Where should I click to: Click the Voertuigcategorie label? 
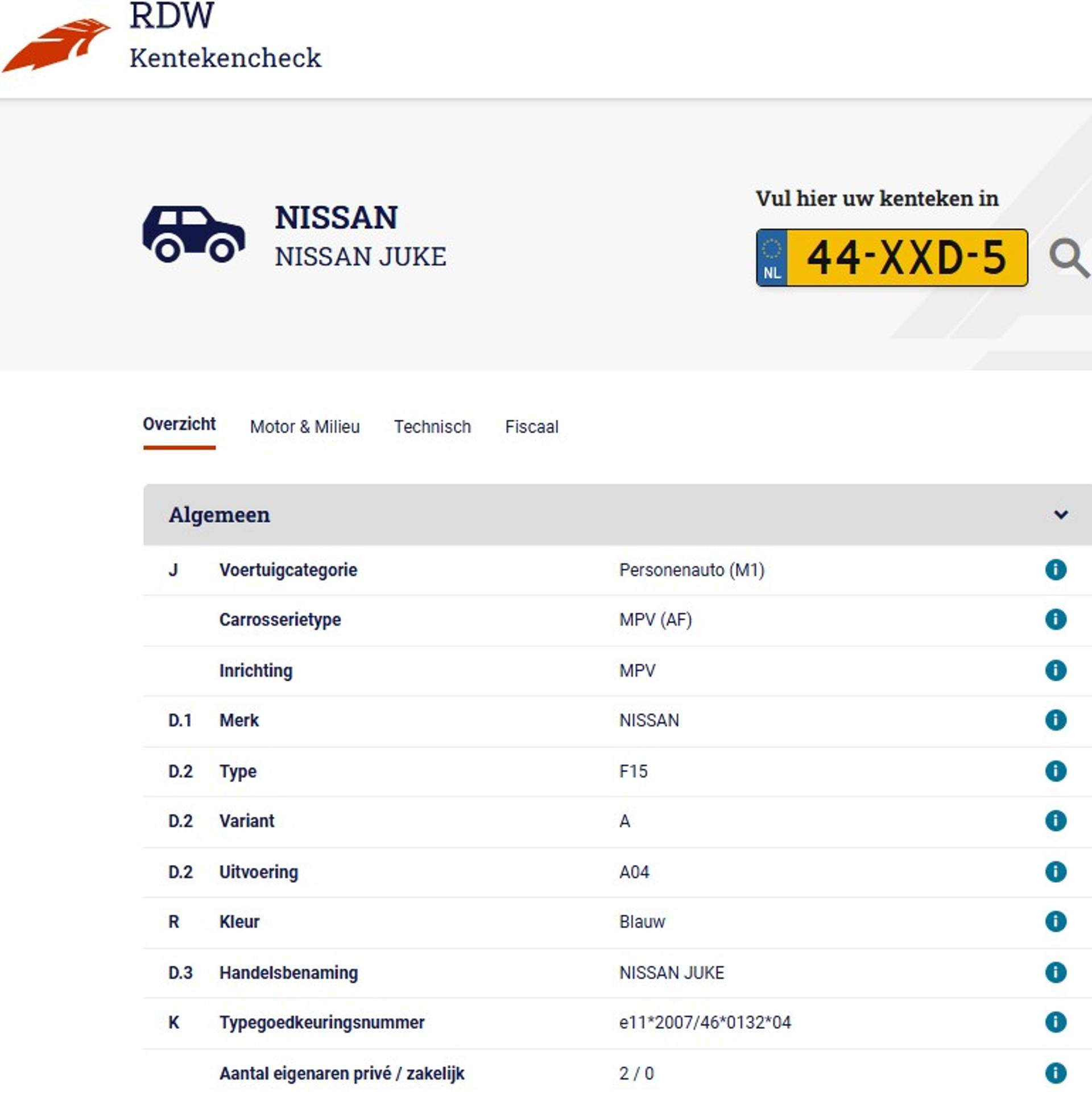[x=288, y=570]
